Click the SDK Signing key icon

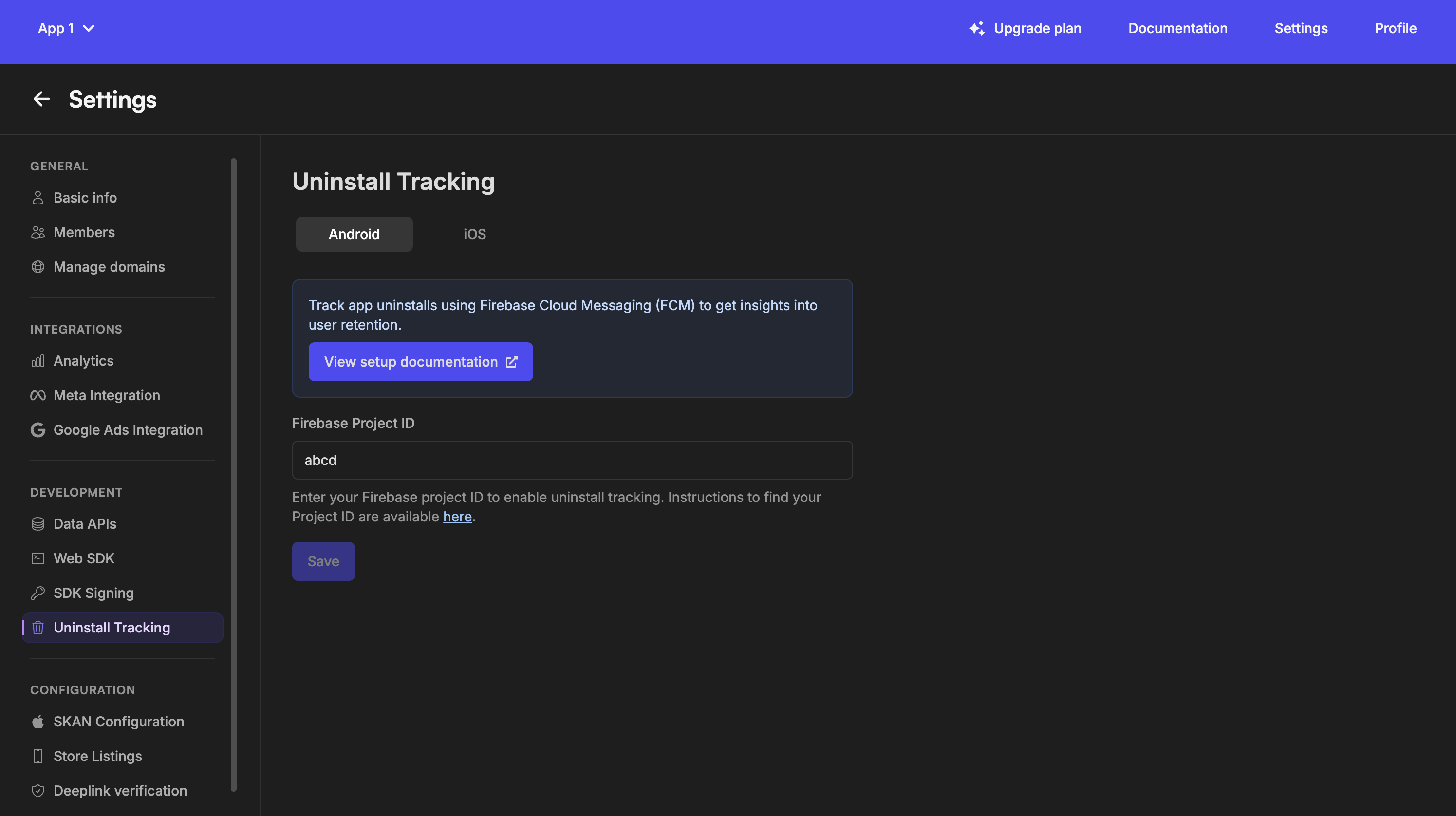(x=37, y=593)
